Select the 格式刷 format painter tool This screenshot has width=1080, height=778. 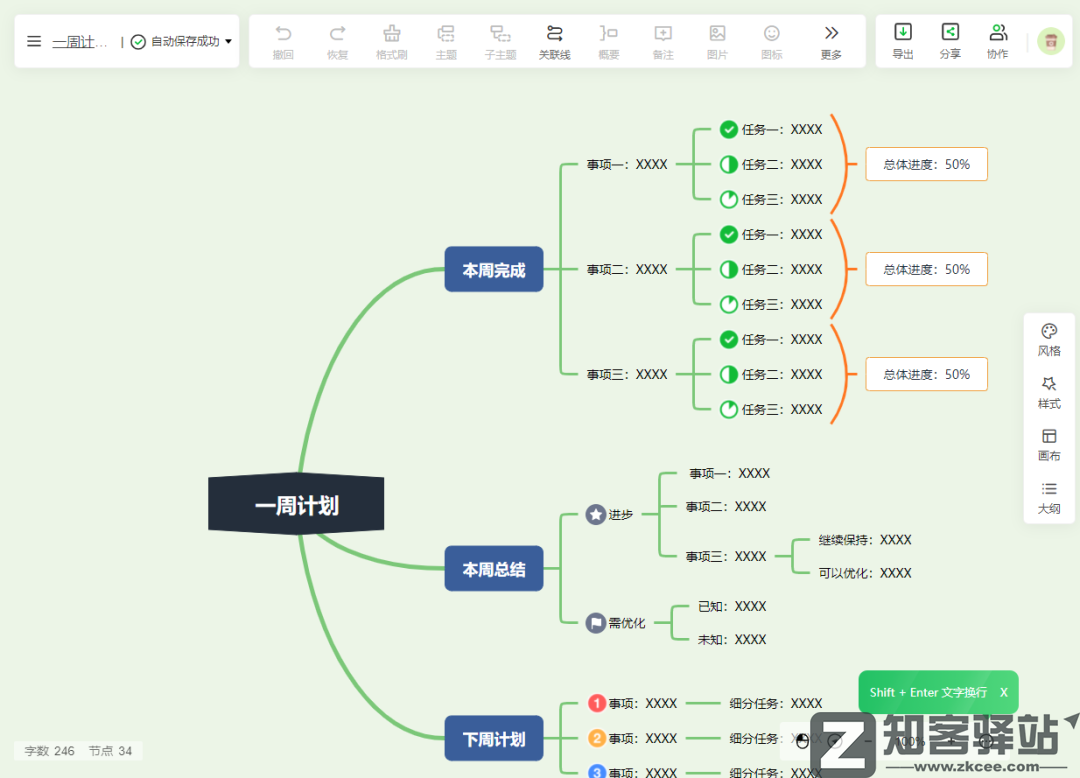point(391,41)
